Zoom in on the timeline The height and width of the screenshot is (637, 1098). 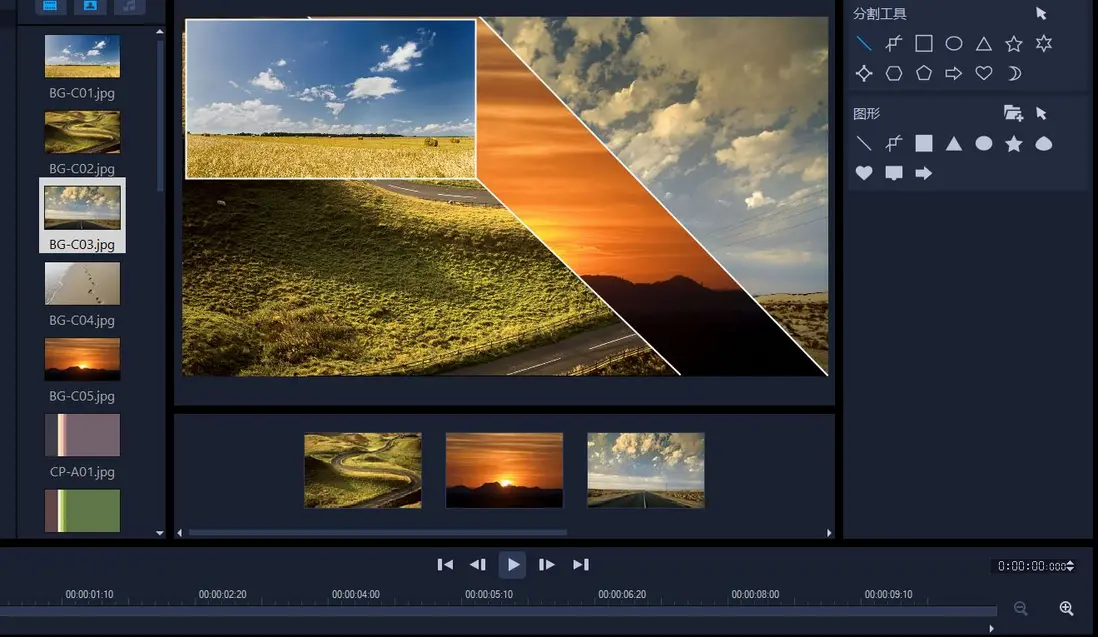click(1066, 608)
